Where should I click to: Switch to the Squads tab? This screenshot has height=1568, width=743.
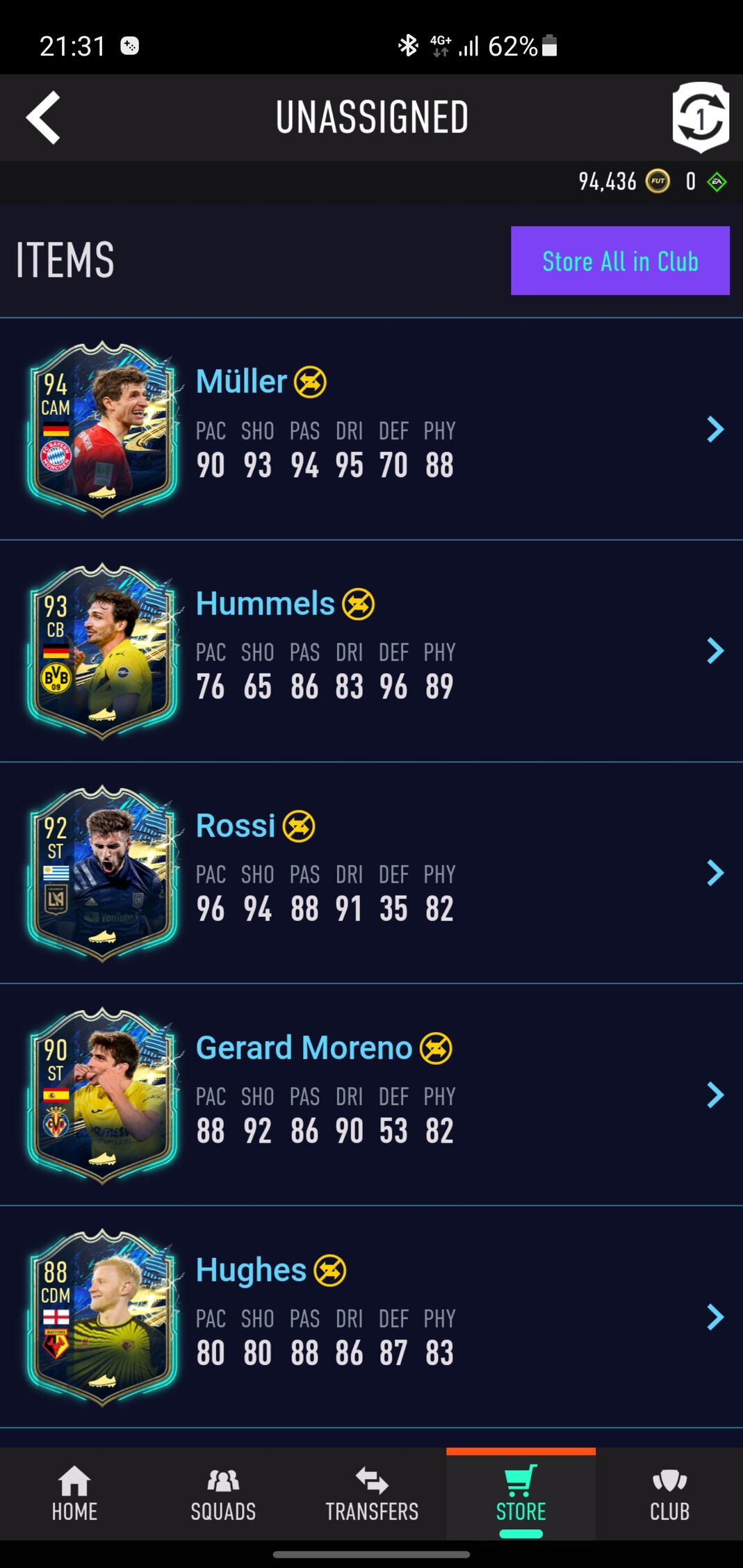pyautogui.click(x=223, y=1494)
